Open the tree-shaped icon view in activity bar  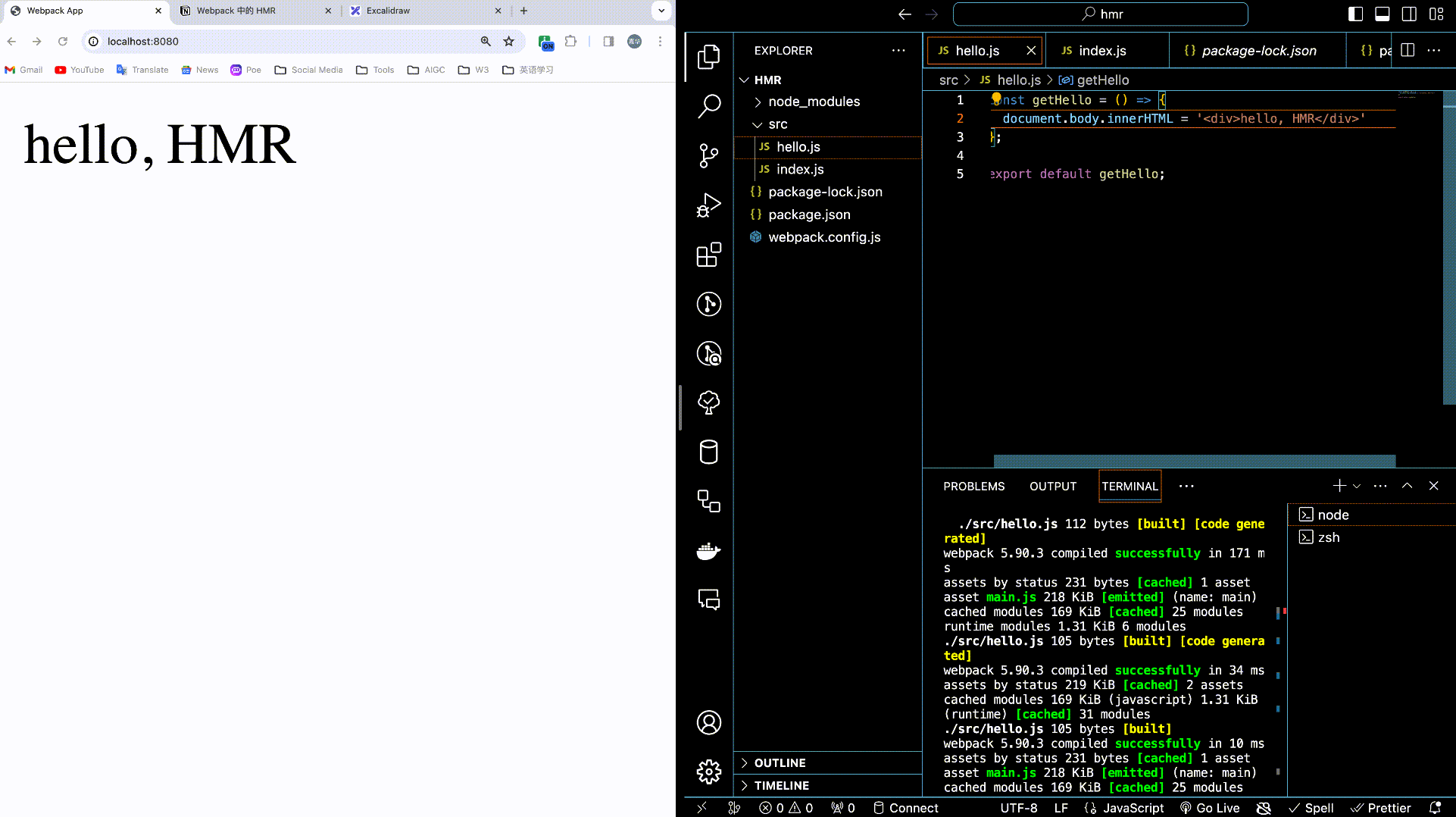tap(708, 402)
